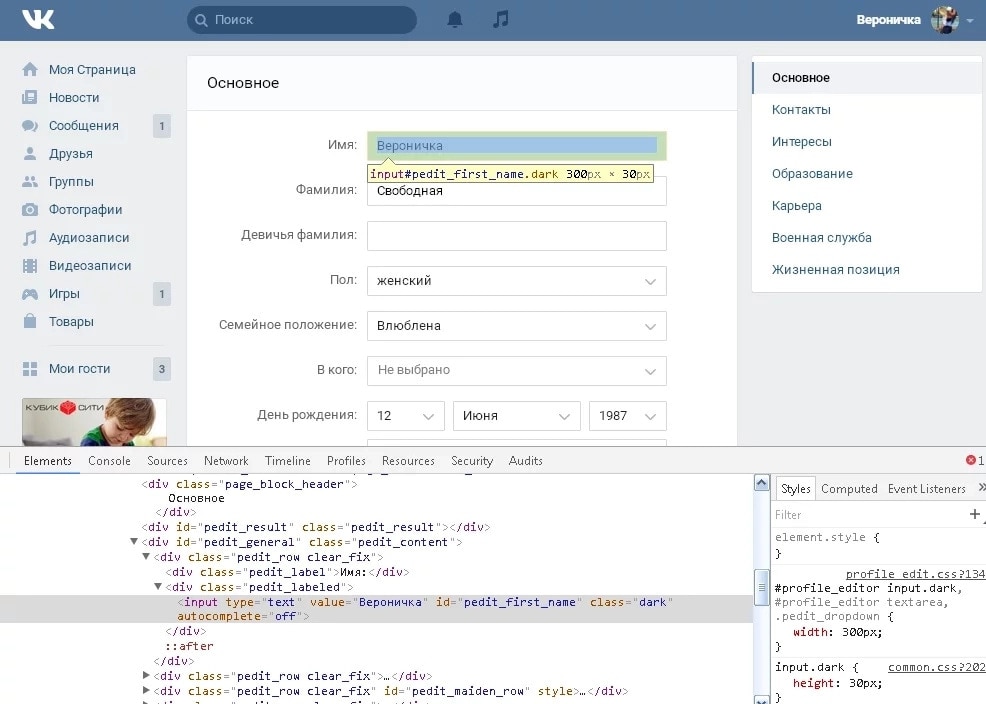This screenshot has height=704, width=986.
Task: Click the bag icon next to Товары
Action: coord(30,321)
